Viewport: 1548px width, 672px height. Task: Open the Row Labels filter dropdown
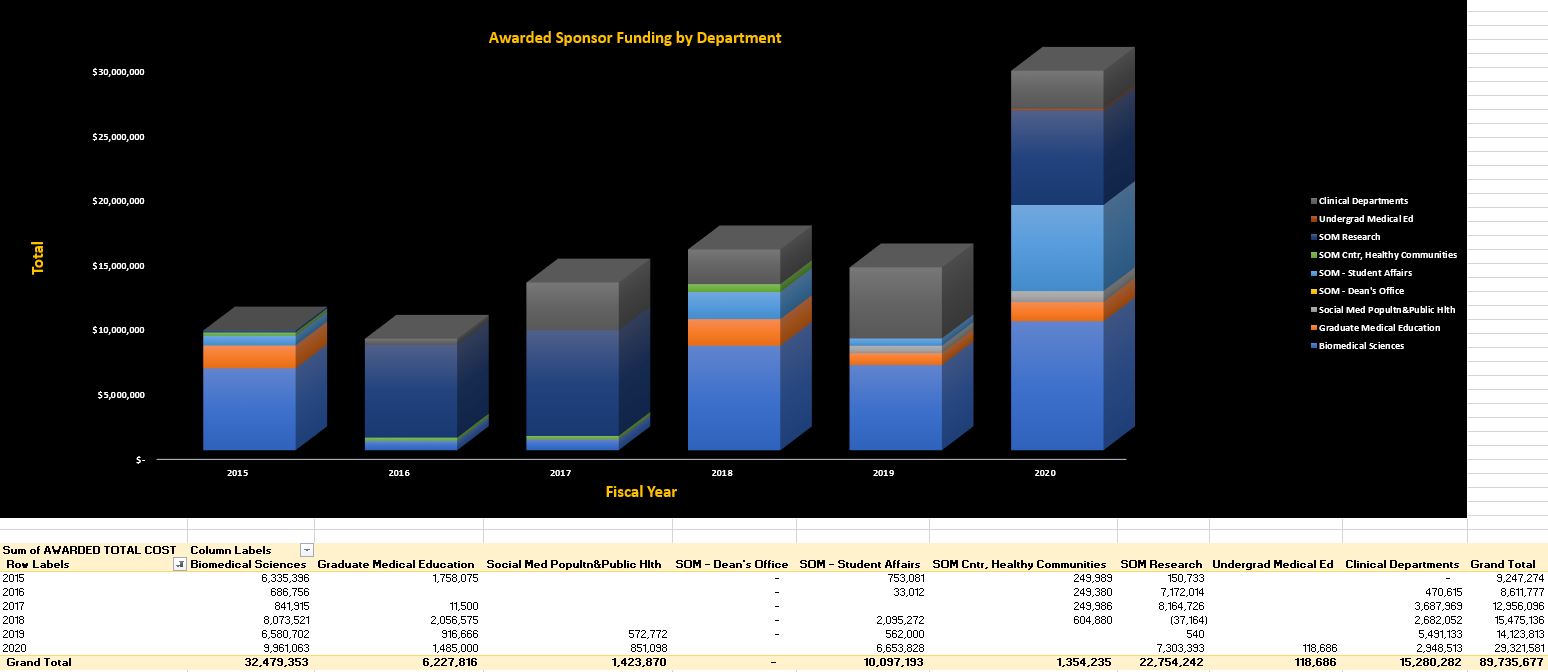[180, 564]
